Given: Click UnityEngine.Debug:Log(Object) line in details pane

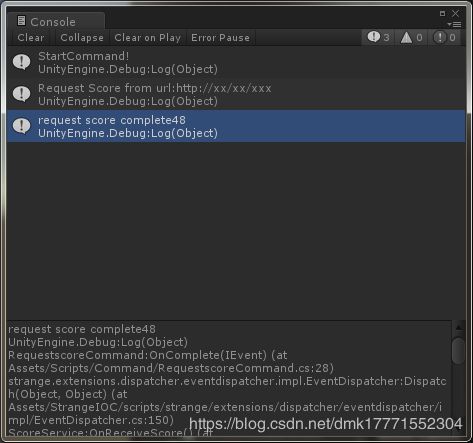Looking at the screenshot, I should 98,342.
